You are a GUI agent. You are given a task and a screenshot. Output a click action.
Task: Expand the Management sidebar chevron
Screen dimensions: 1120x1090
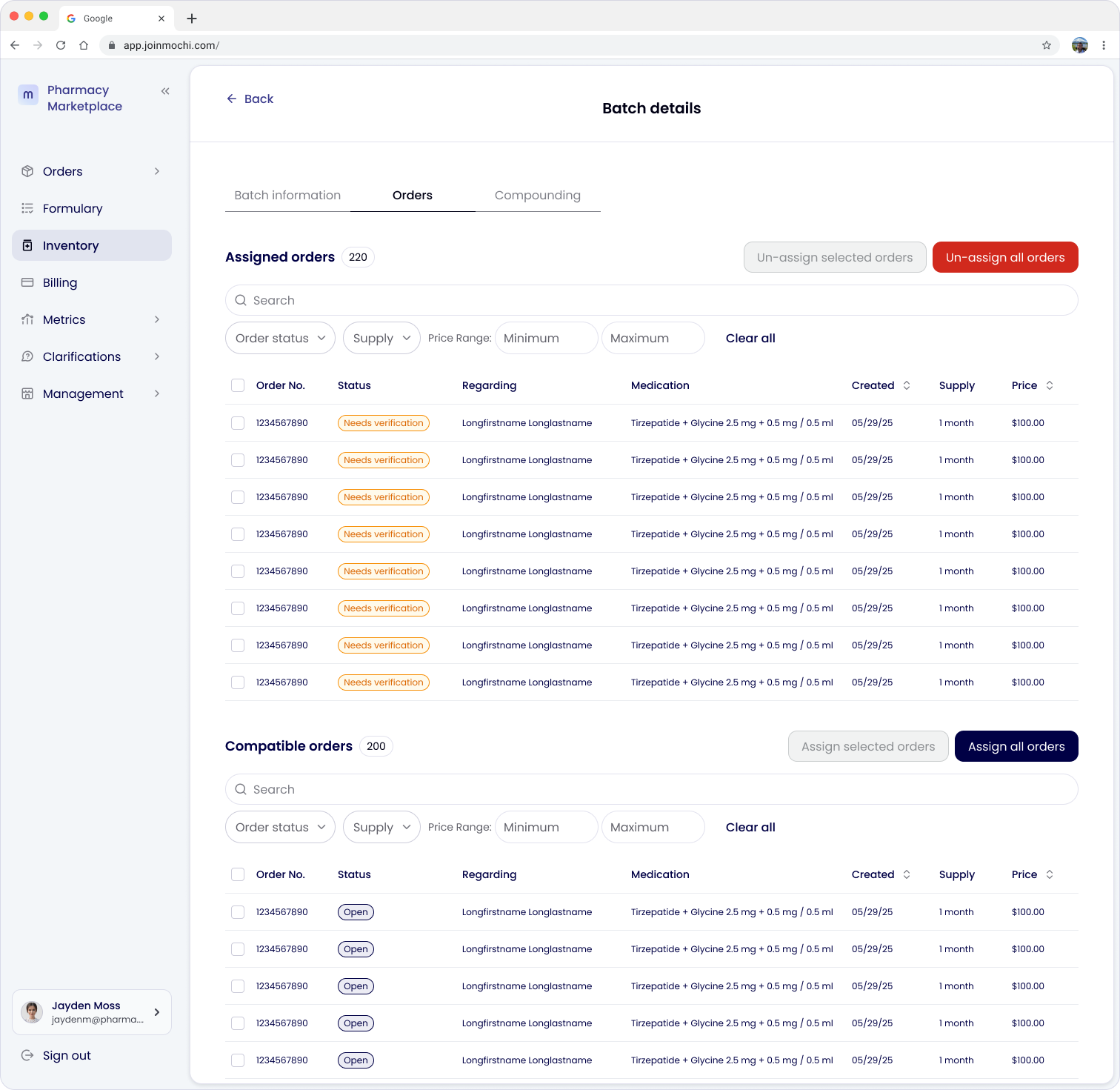[x=157, y=393]
